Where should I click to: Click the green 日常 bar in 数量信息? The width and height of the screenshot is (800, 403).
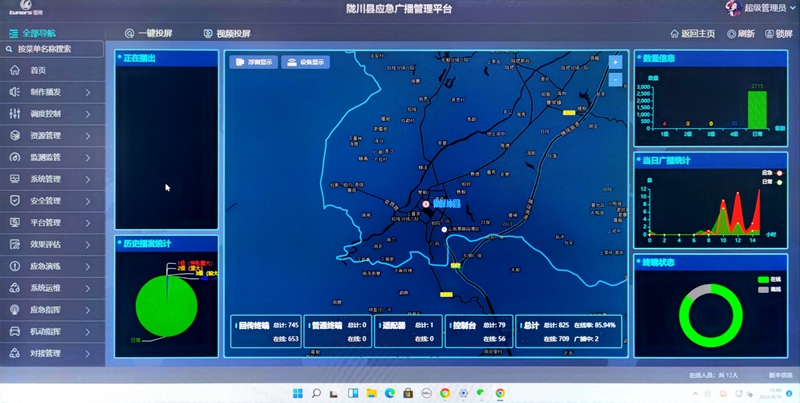click(757, 109)
